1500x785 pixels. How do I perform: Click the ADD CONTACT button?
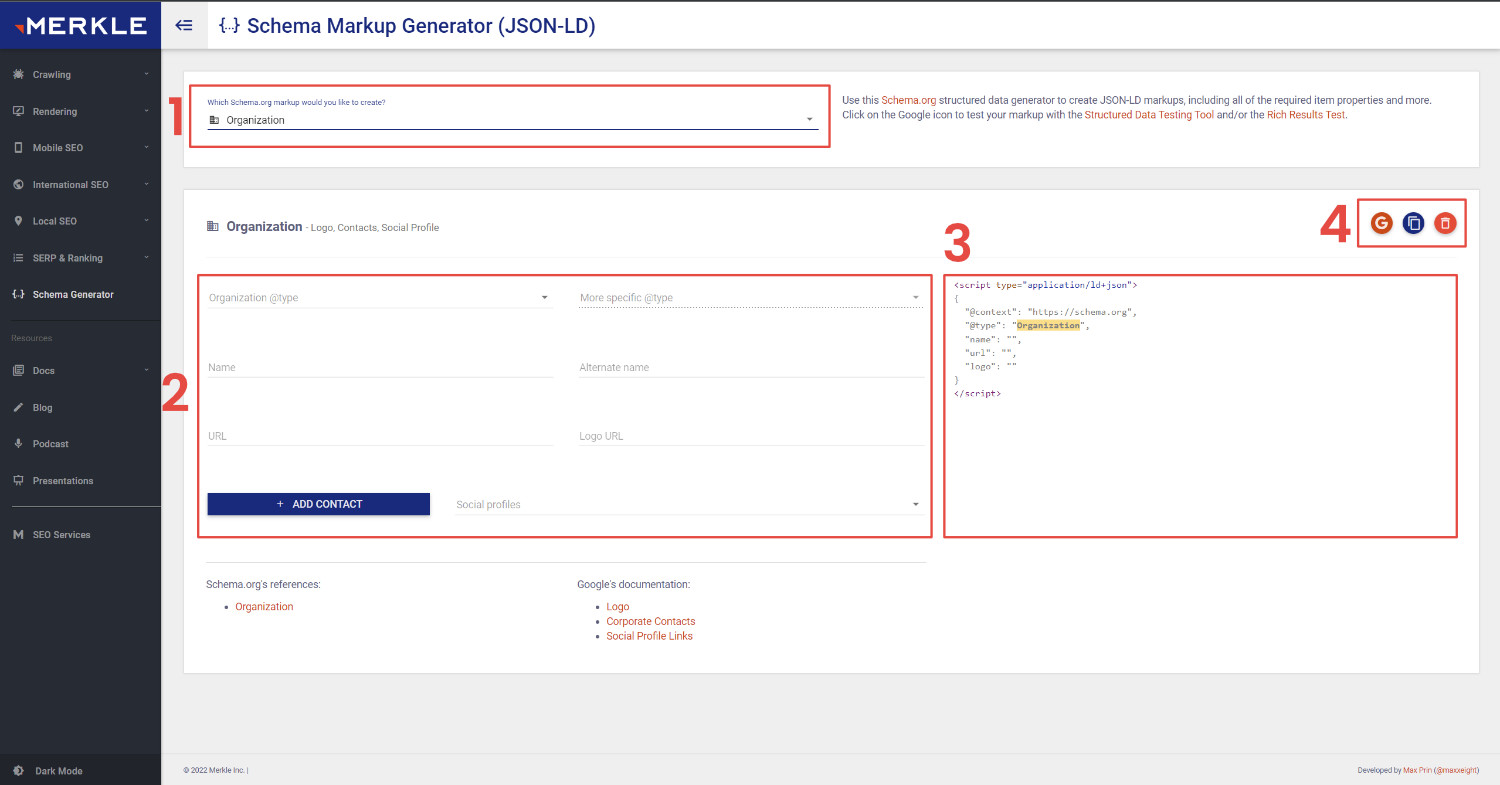(x=319, y=504)
